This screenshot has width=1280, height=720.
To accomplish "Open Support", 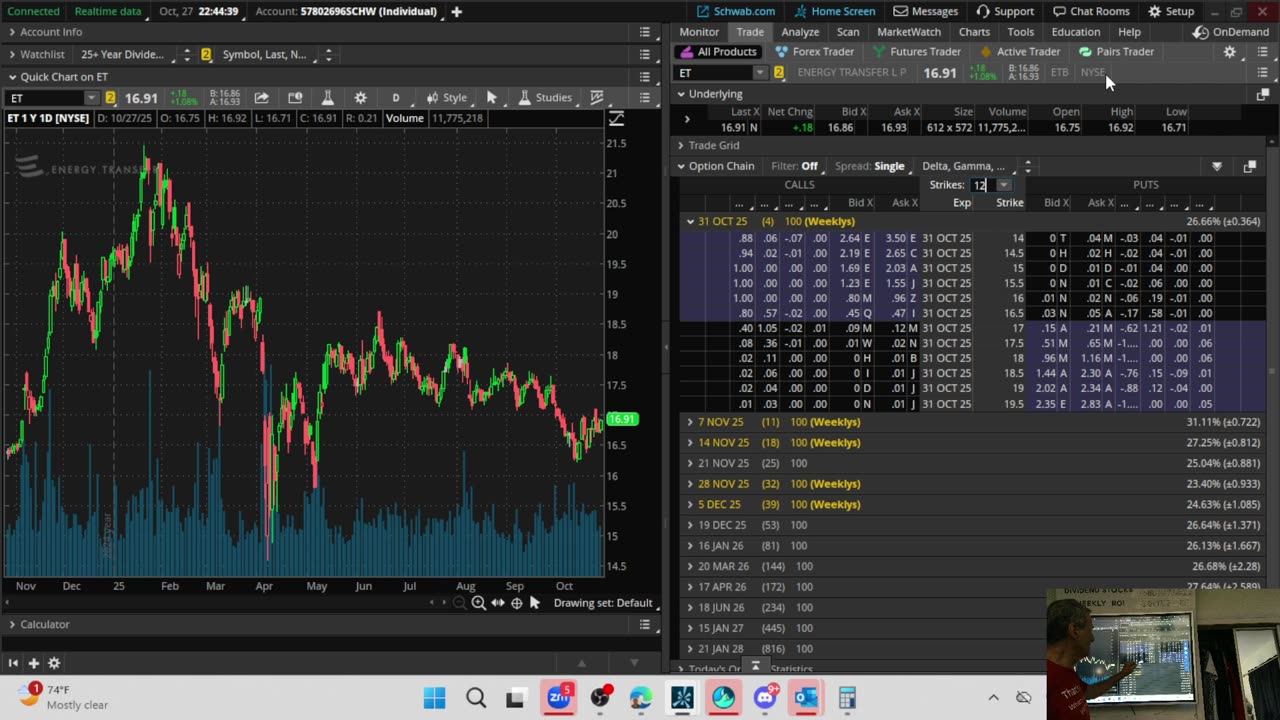I will (1005, 12).
